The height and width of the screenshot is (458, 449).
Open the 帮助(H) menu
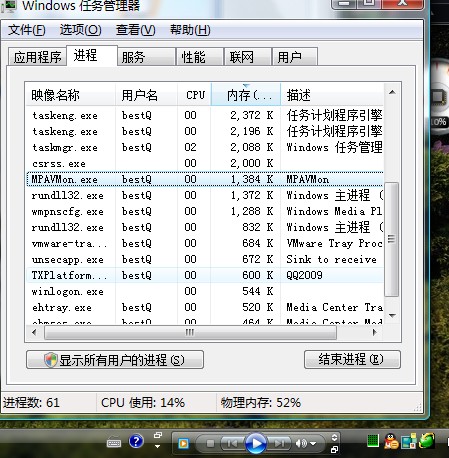[x=190, y=30]
